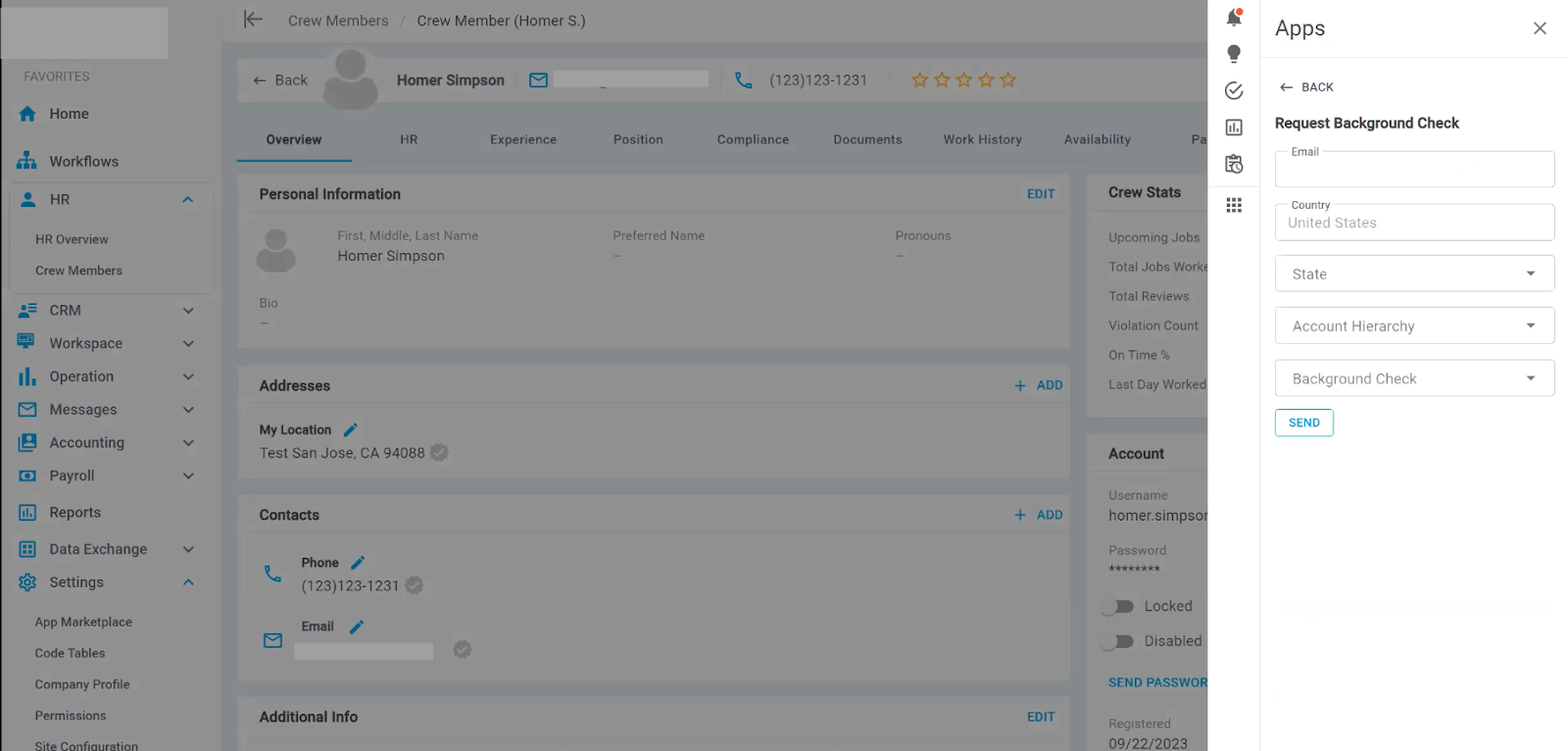Collapse the sidebar with the arrow icon
The image size is (1568, 751).
click(x=253, y=20)
